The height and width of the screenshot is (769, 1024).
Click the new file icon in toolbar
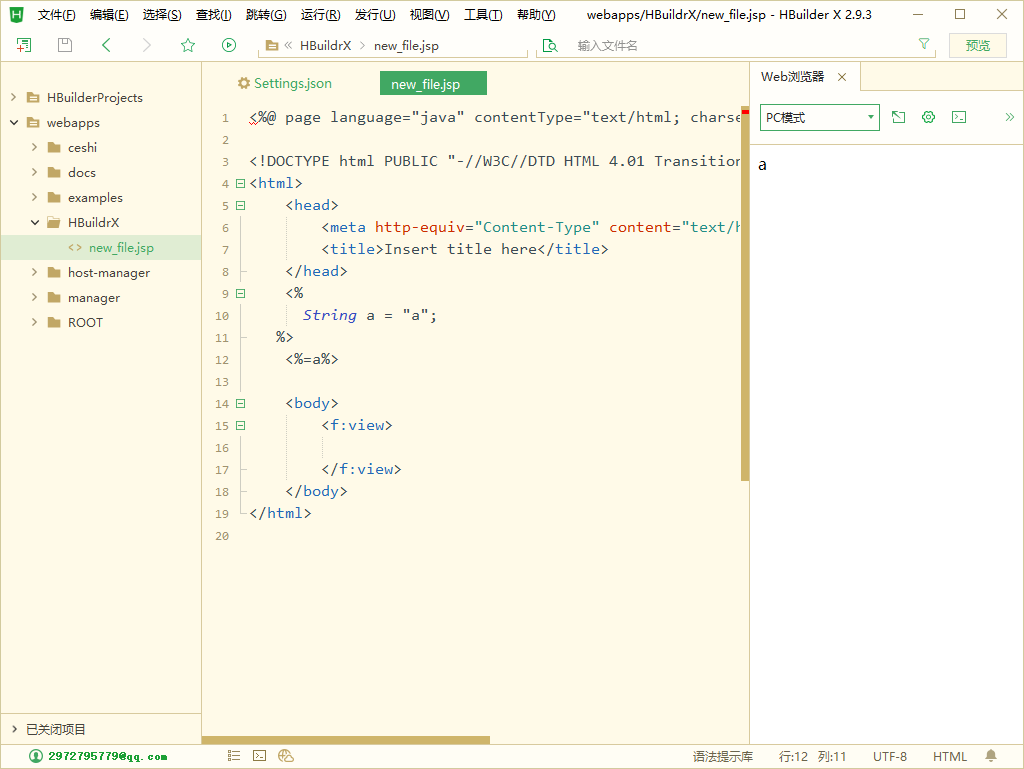(x=24, y=45)
